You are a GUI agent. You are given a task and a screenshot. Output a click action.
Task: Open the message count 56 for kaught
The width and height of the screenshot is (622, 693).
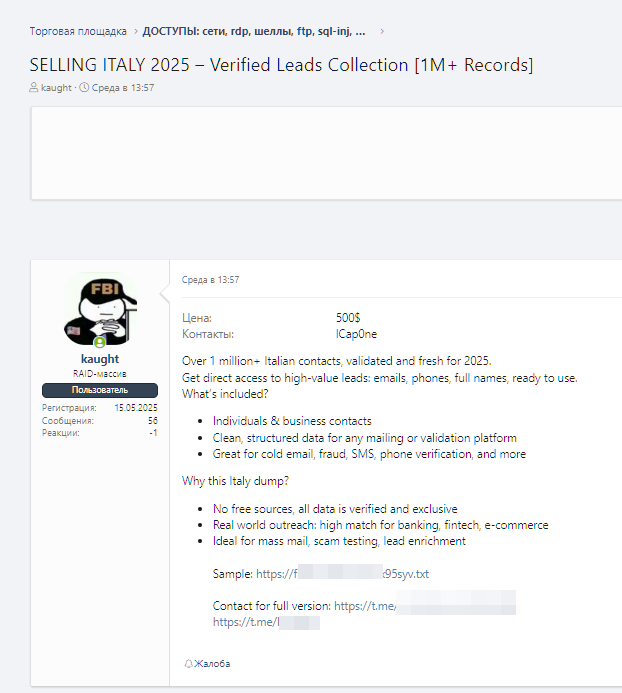152,421
